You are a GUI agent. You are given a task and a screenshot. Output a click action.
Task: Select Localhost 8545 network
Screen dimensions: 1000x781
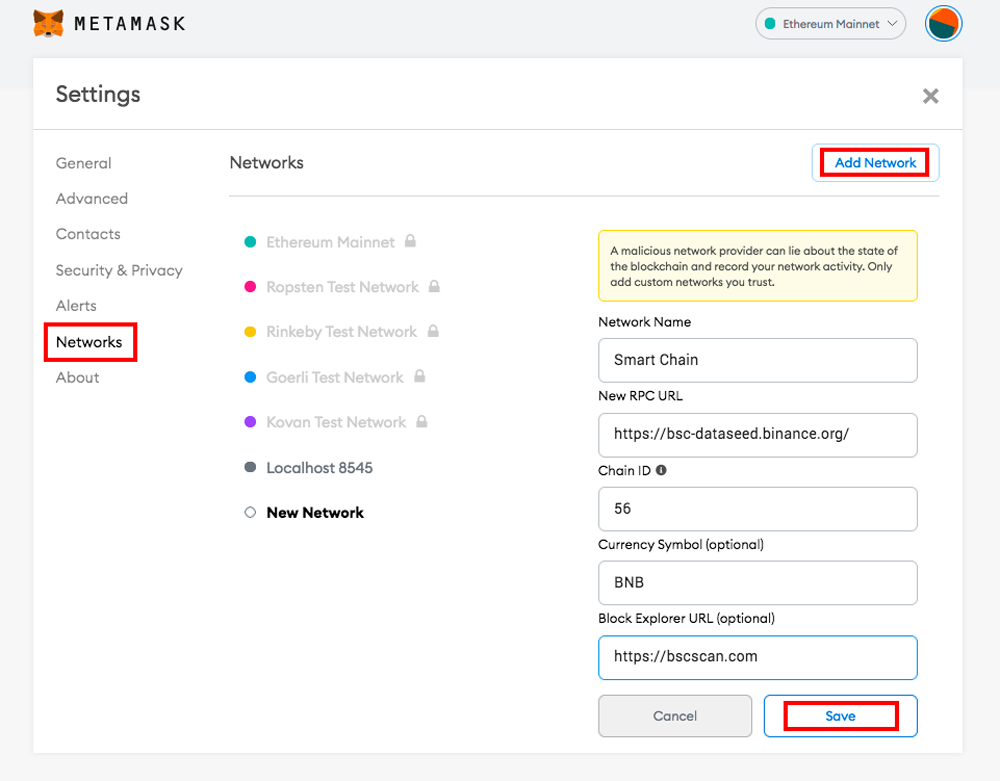point(320,468)
